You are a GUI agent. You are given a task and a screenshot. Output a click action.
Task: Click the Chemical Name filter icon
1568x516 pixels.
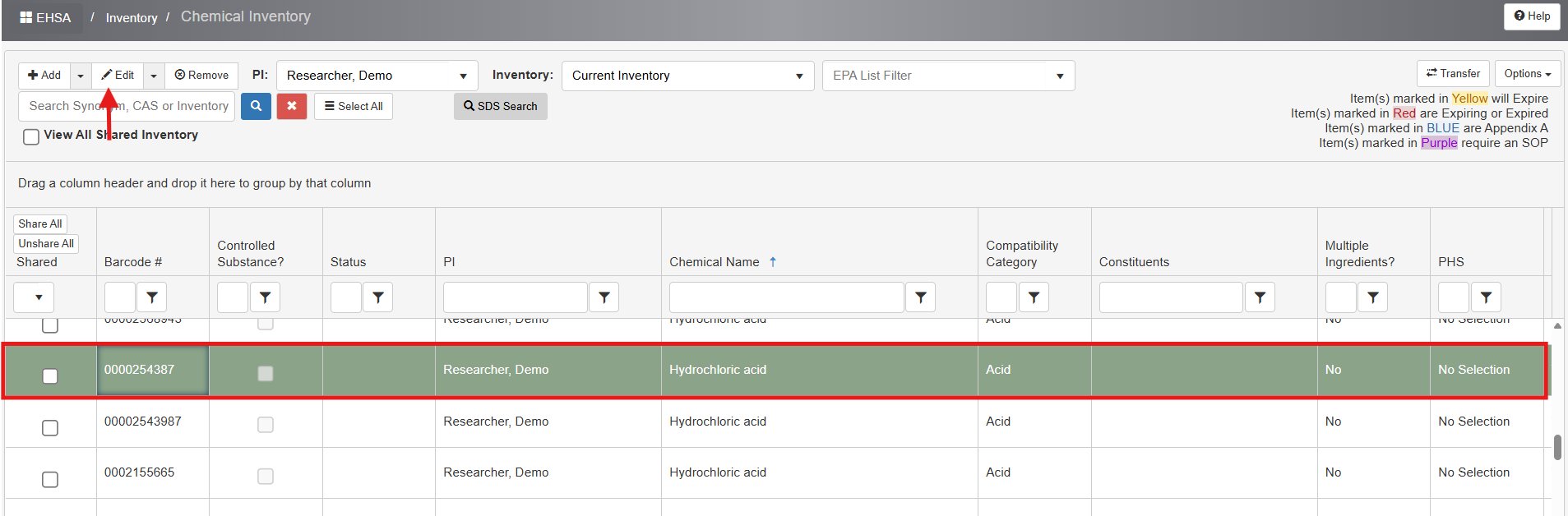pyautogui.click(x=921, y=297)
